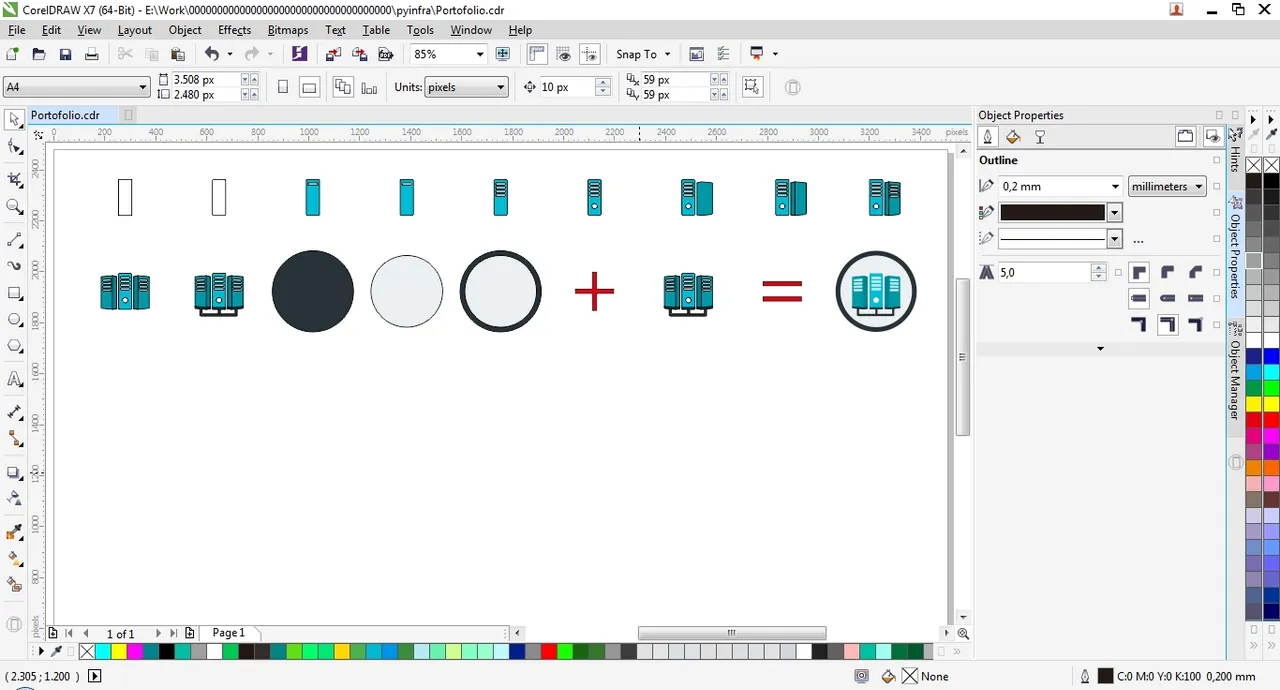Open the Layout menu
The image size is (1280, 690).
(135, 30)
